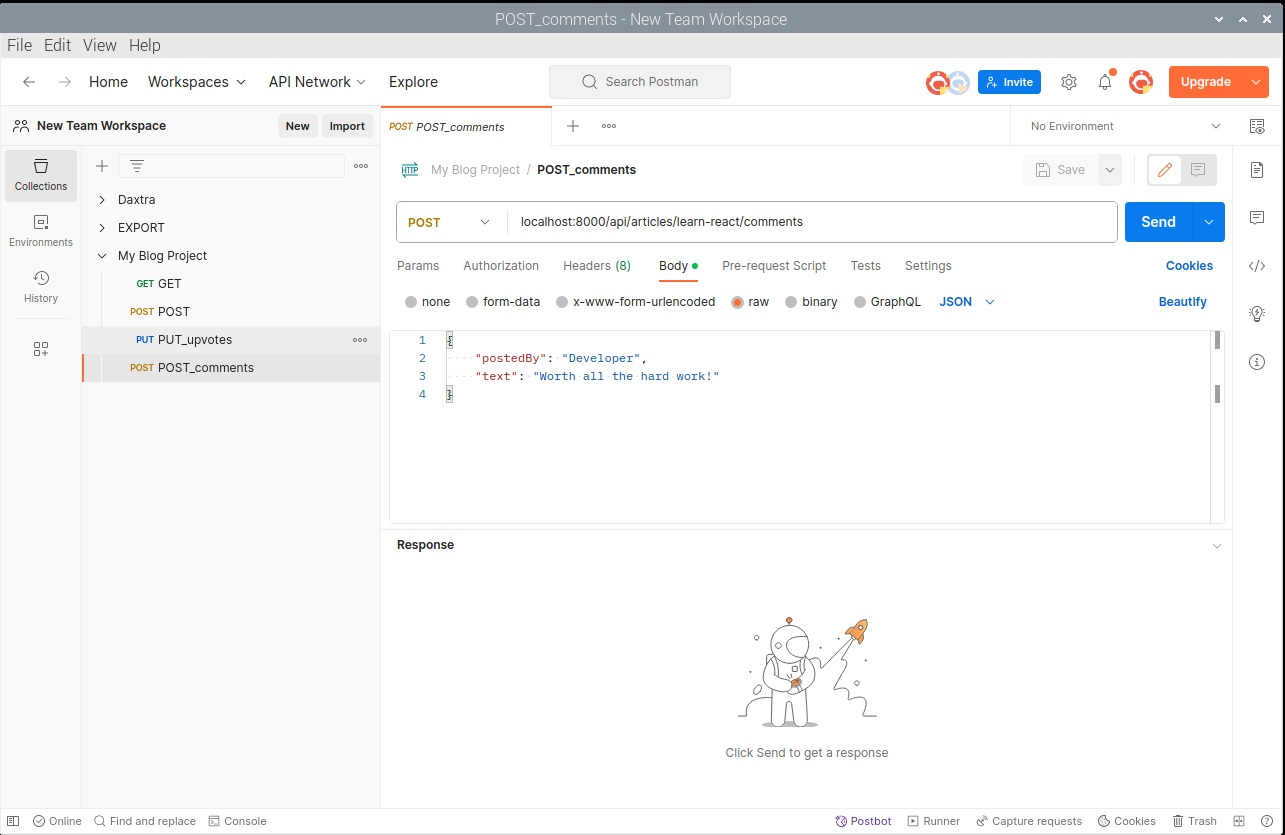
Task: Open the notifications bell
Action: tap(1105, 82)
